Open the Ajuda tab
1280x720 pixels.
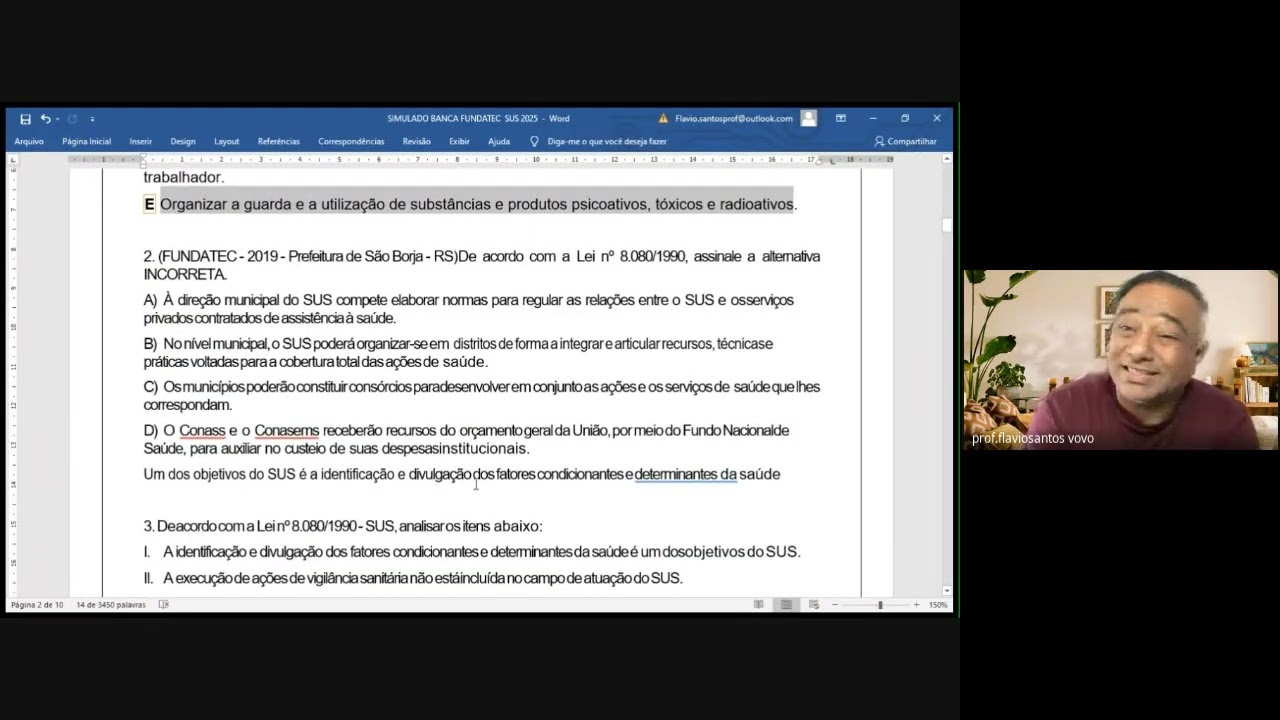tap(499, 142)
